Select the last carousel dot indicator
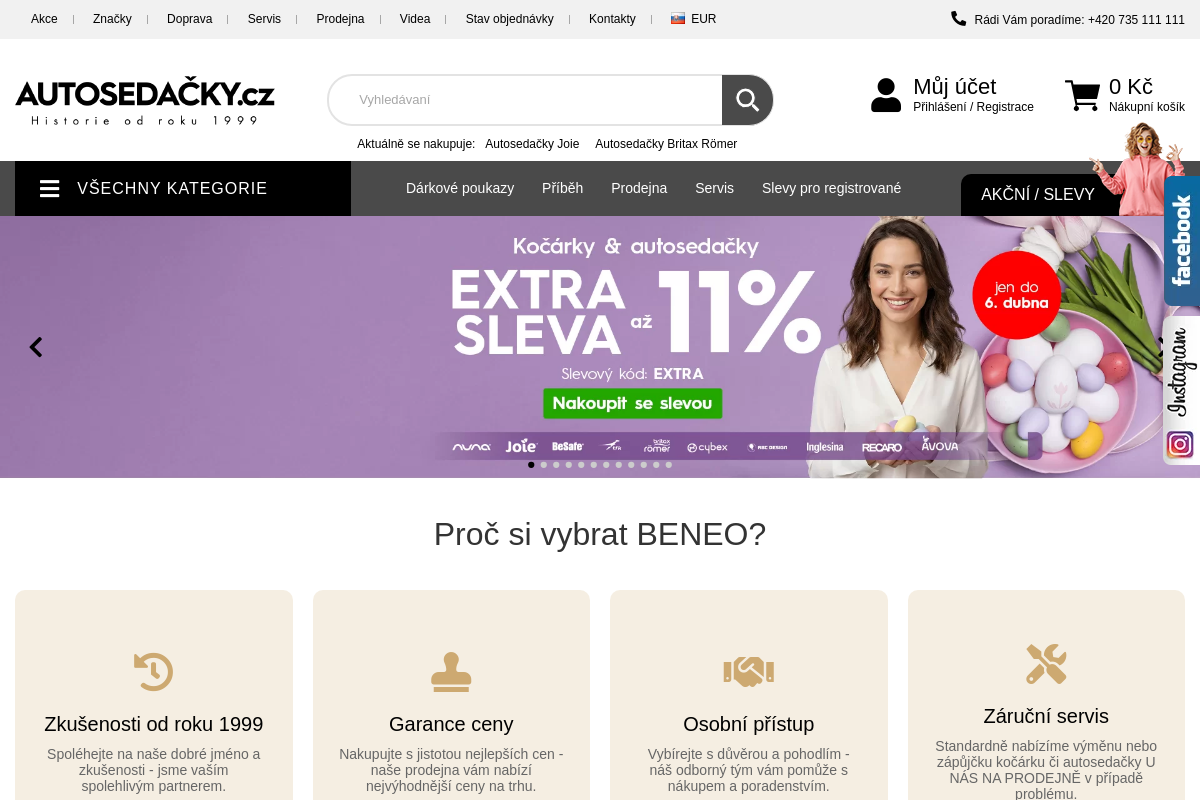Viewport: 1200px width, 800px height. [669, 464]
